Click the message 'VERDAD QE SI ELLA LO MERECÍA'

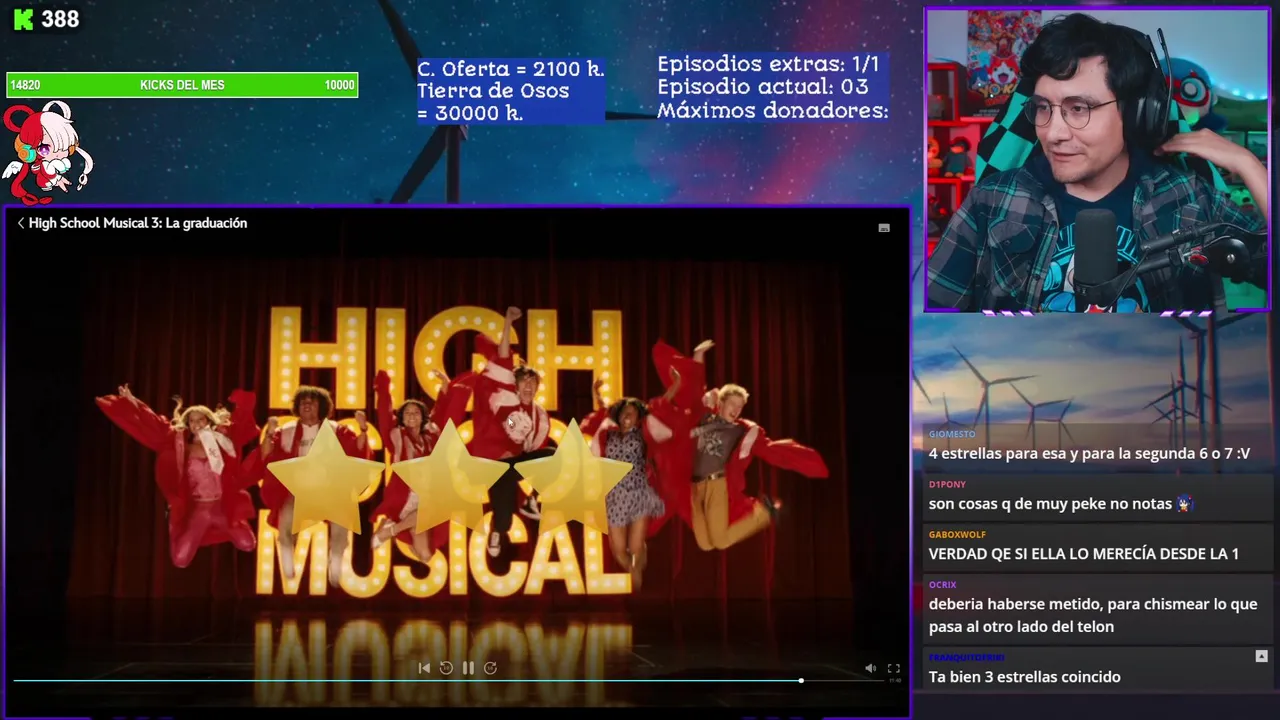click(x=1083, y=553)
